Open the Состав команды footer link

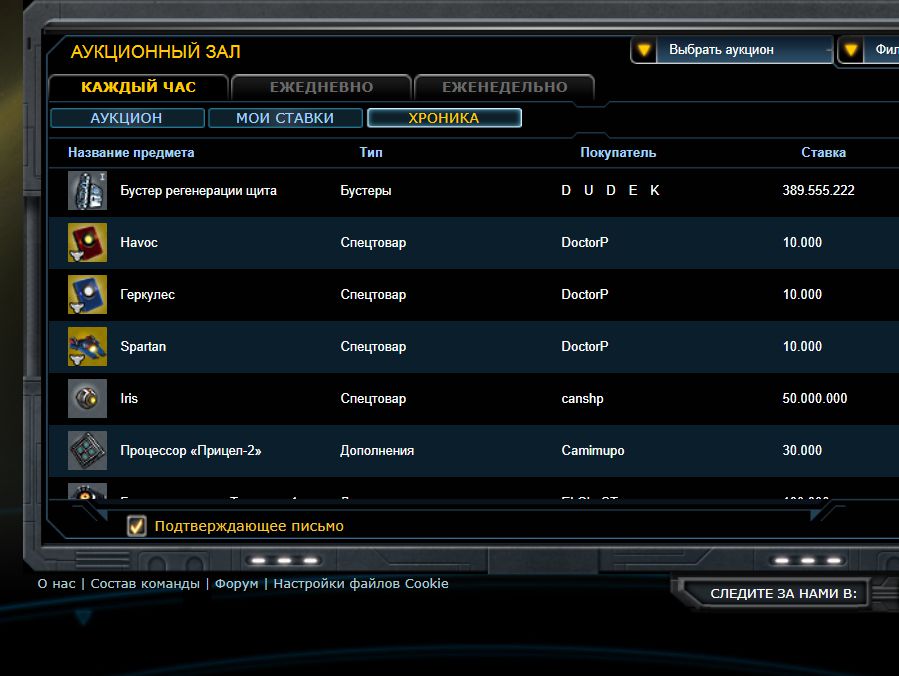click(145, 584)
